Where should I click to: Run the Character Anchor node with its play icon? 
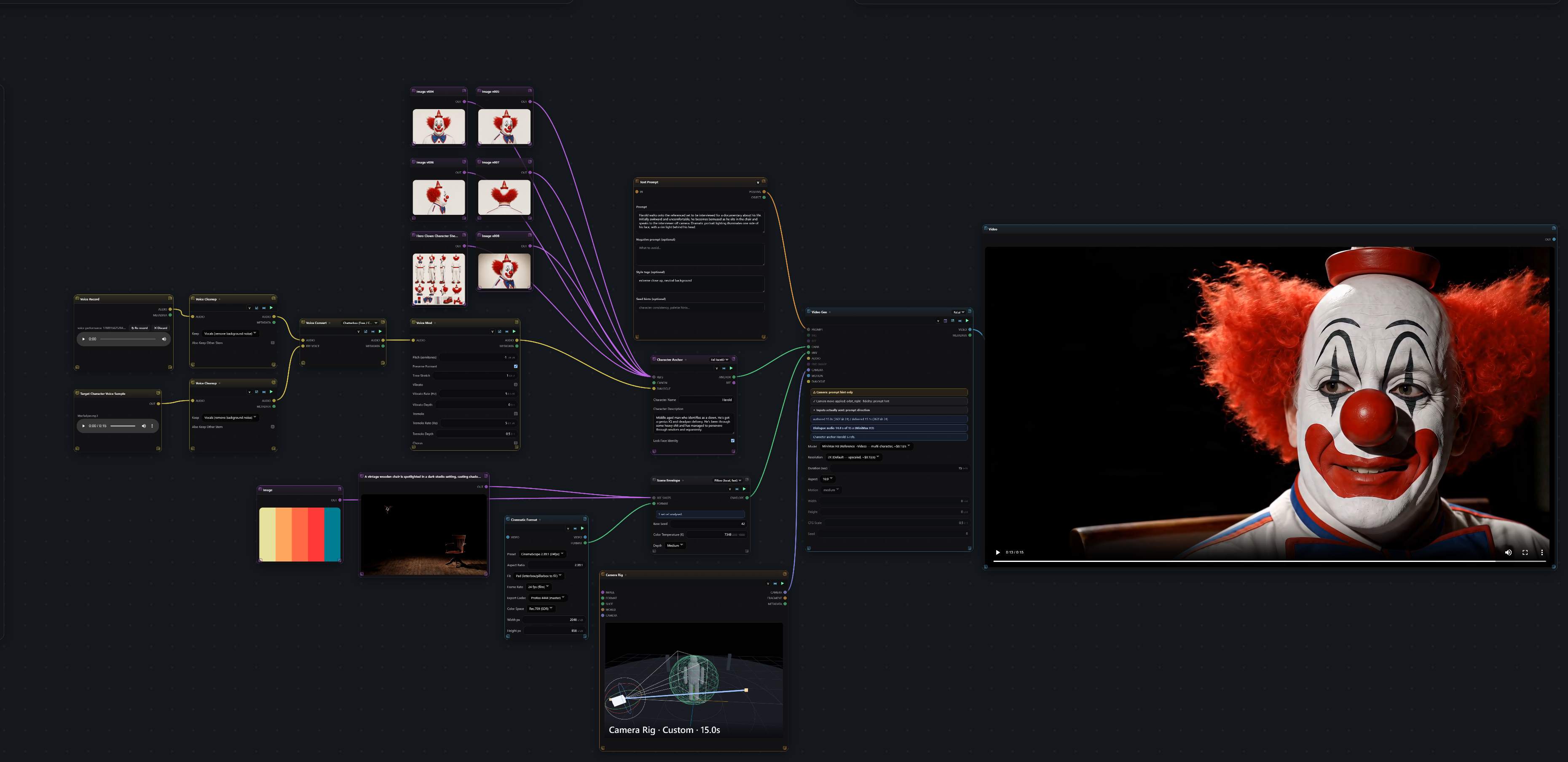tap(731, 368)
